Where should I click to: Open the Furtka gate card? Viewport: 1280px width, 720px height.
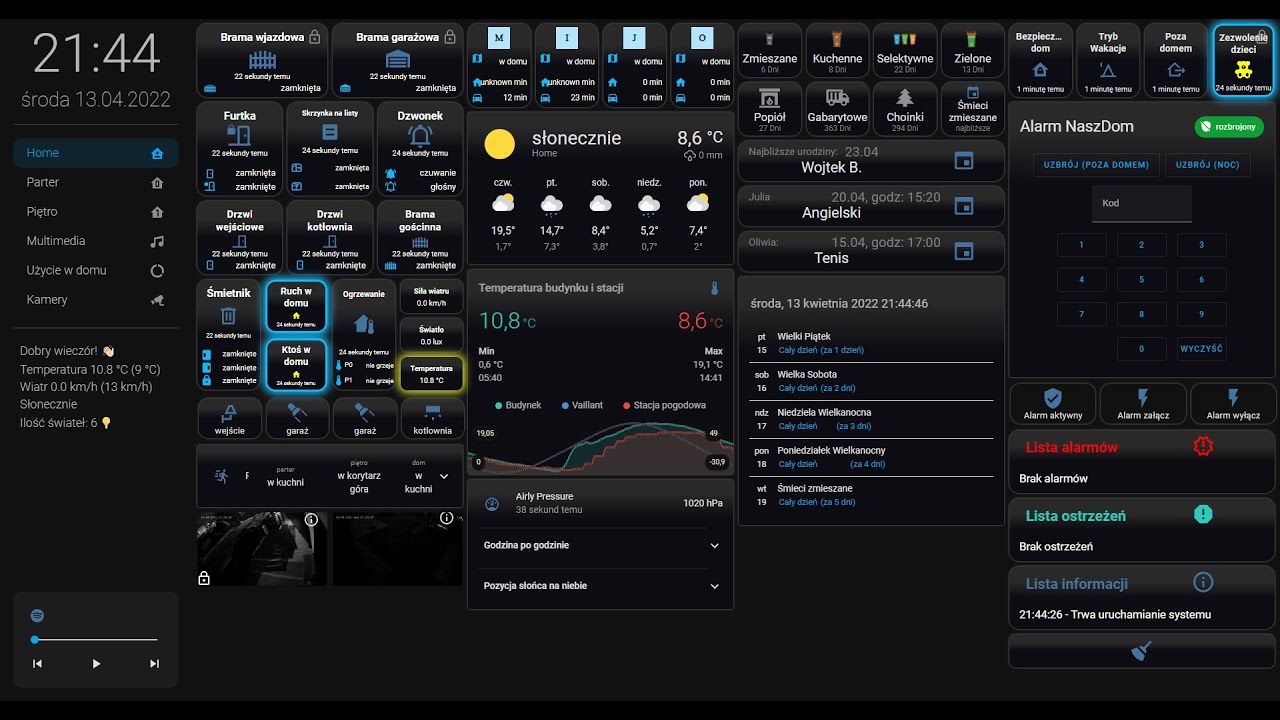240,149
